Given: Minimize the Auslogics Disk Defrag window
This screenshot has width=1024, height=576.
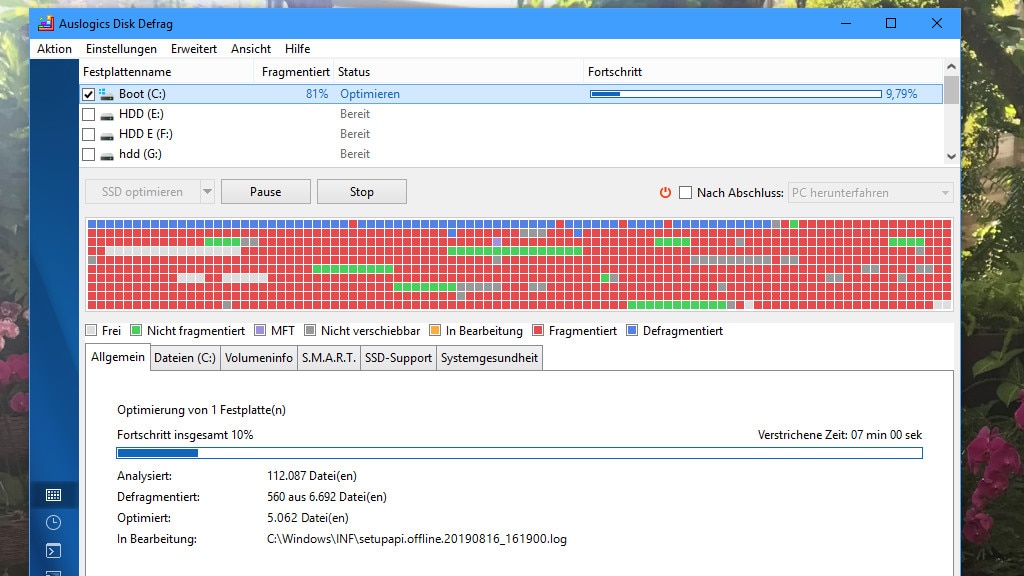Looking at the screenshot, I should pos(846,24).
